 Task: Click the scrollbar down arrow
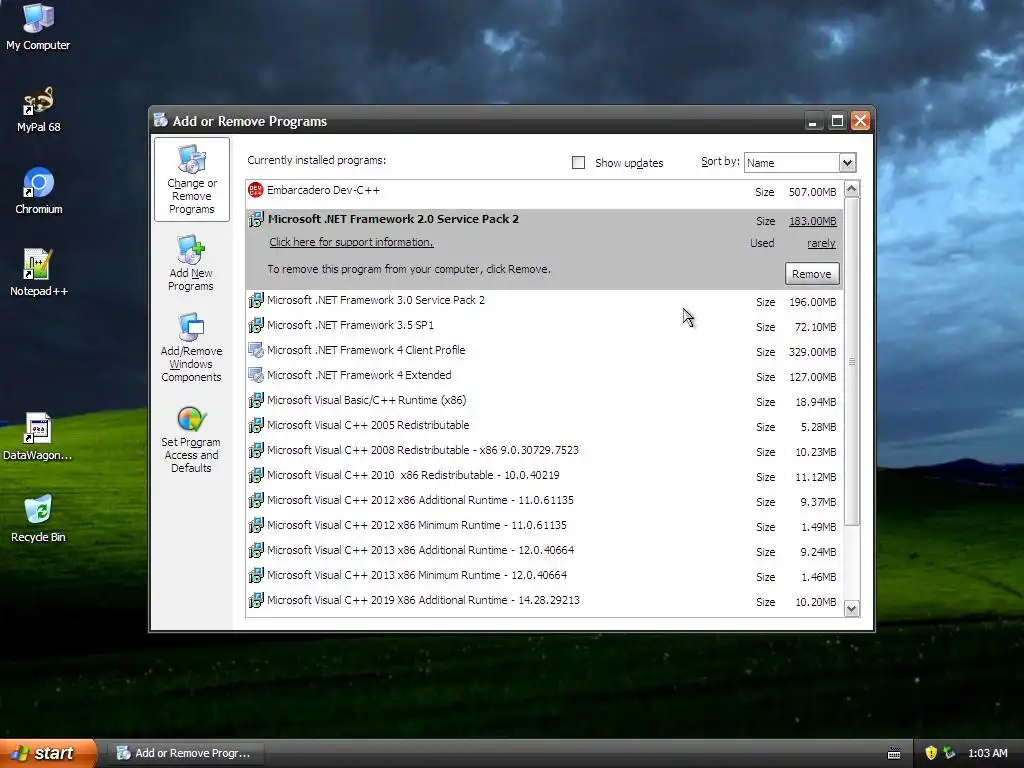pos(851,609)
